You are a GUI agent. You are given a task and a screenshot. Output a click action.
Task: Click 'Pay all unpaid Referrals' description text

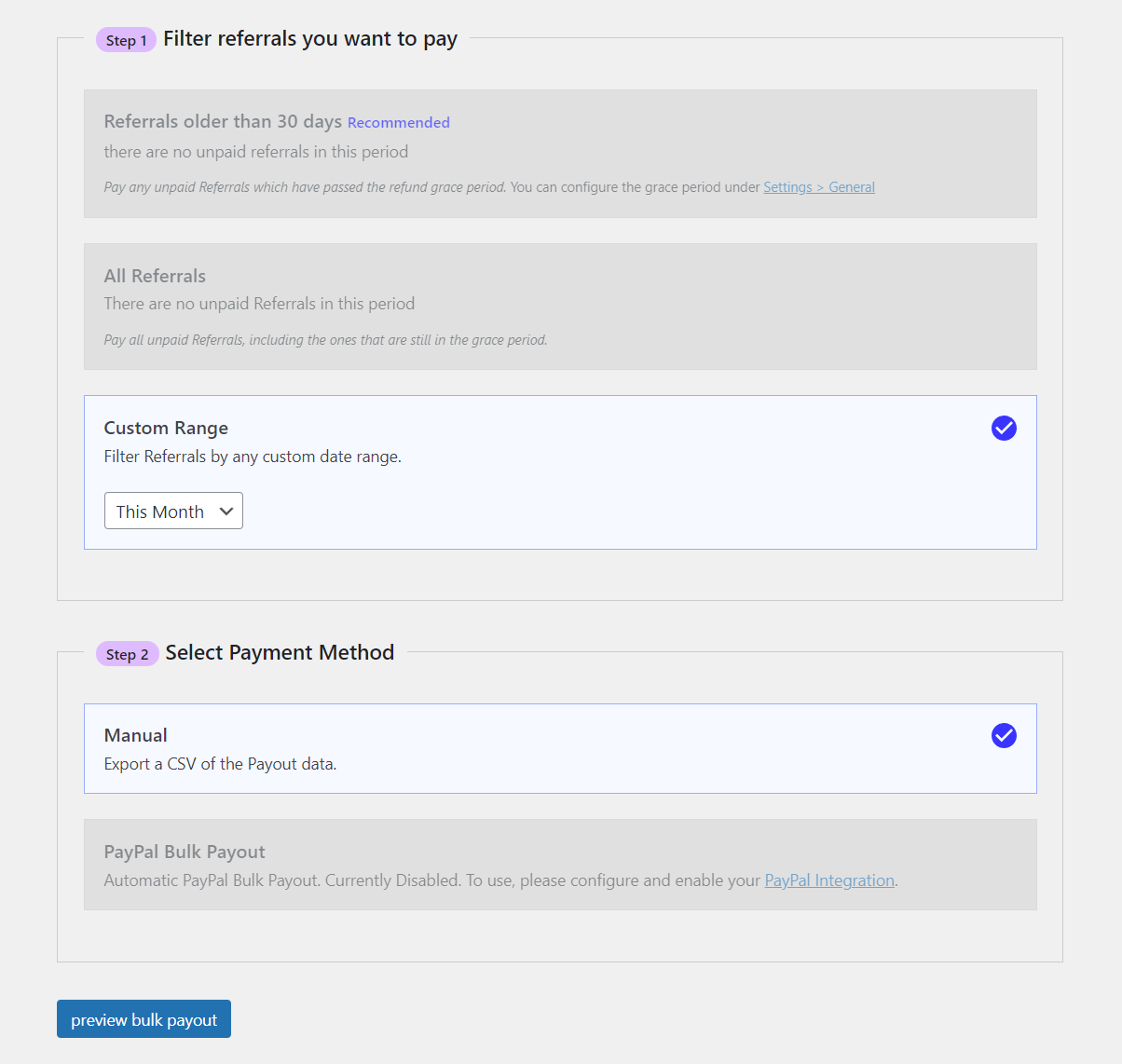coord(325,340)
